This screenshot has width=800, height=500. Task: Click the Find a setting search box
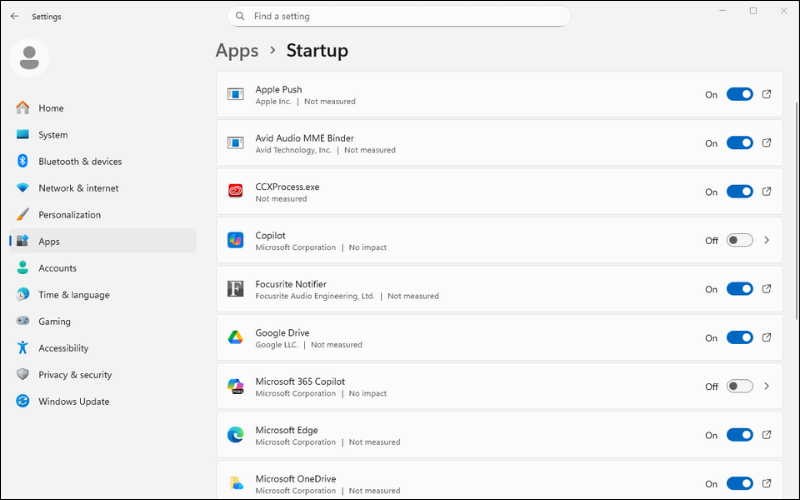click(400, 16)
